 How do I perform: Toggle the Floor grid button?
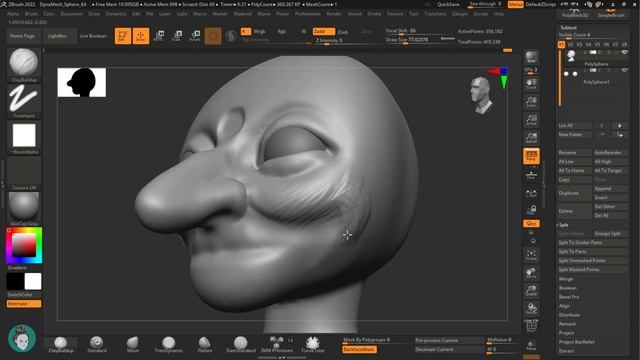(531, 175)
